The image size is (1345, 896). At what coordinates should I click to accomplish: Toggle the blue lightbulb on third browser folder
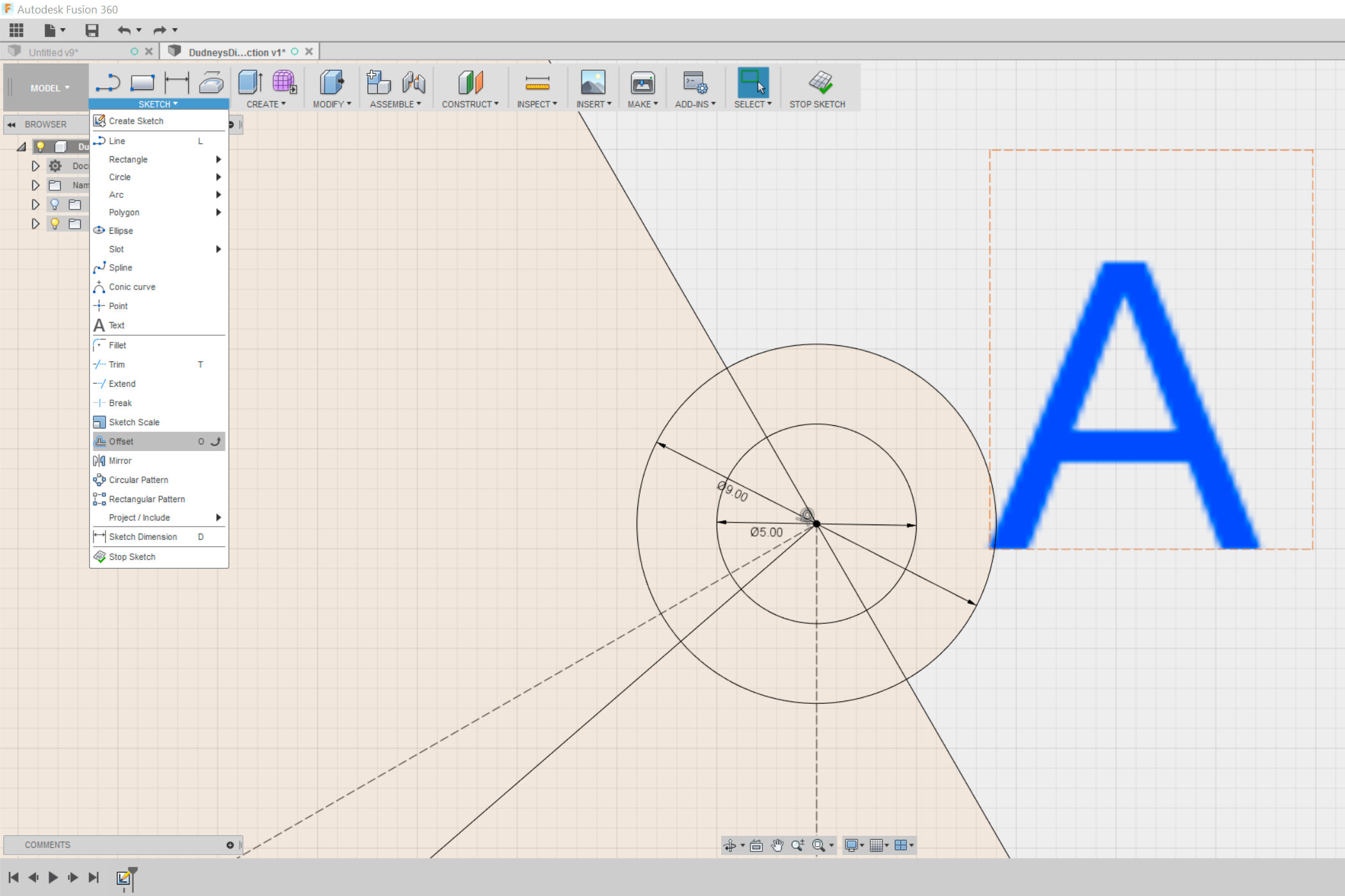click(x=55, y=204)
